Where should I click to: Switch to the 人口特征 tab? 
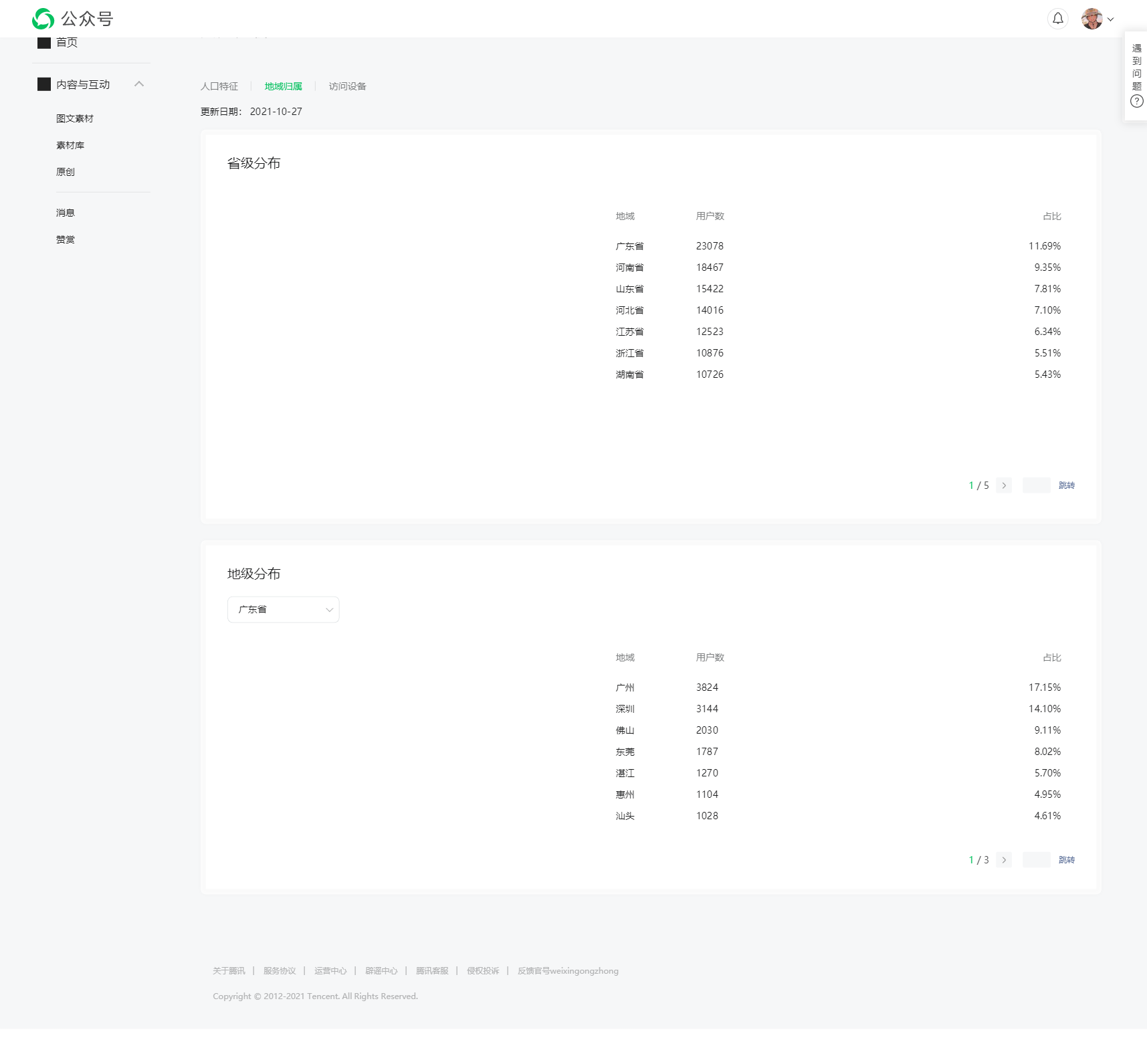219,86
